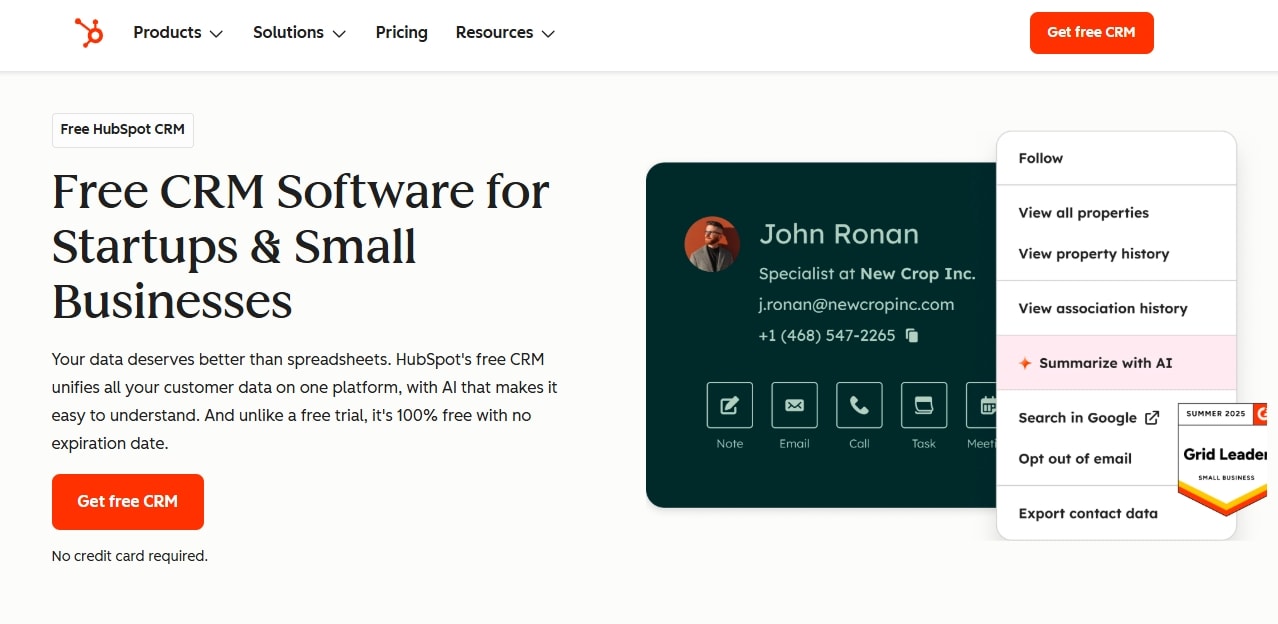This screenshot has height=624, width=1278.
Task: Click the Free CRM Software headline
Action: click(x=301, y=245)
